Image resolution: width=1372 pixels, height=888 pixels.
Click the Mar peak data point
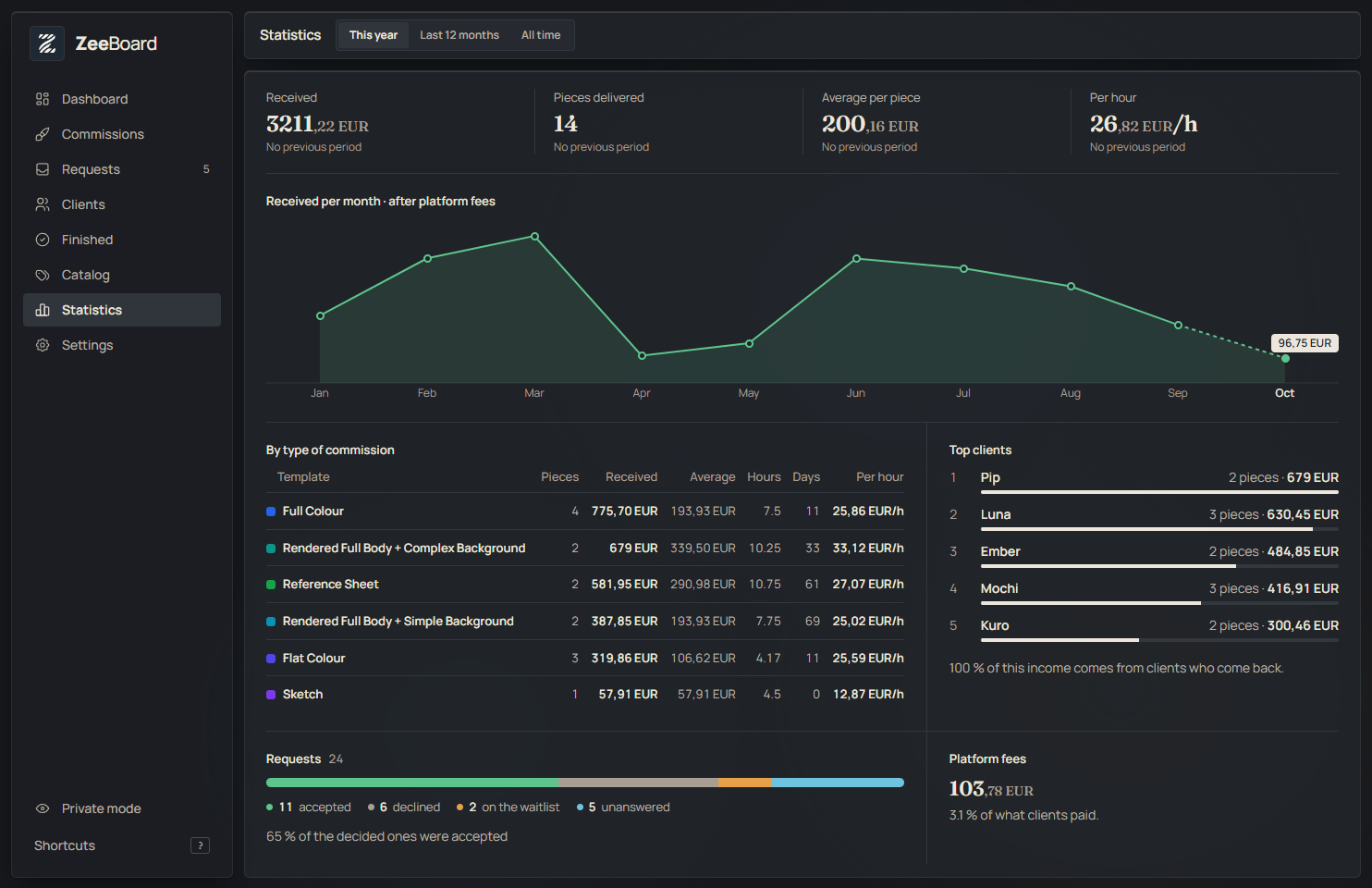coord(534,237)
